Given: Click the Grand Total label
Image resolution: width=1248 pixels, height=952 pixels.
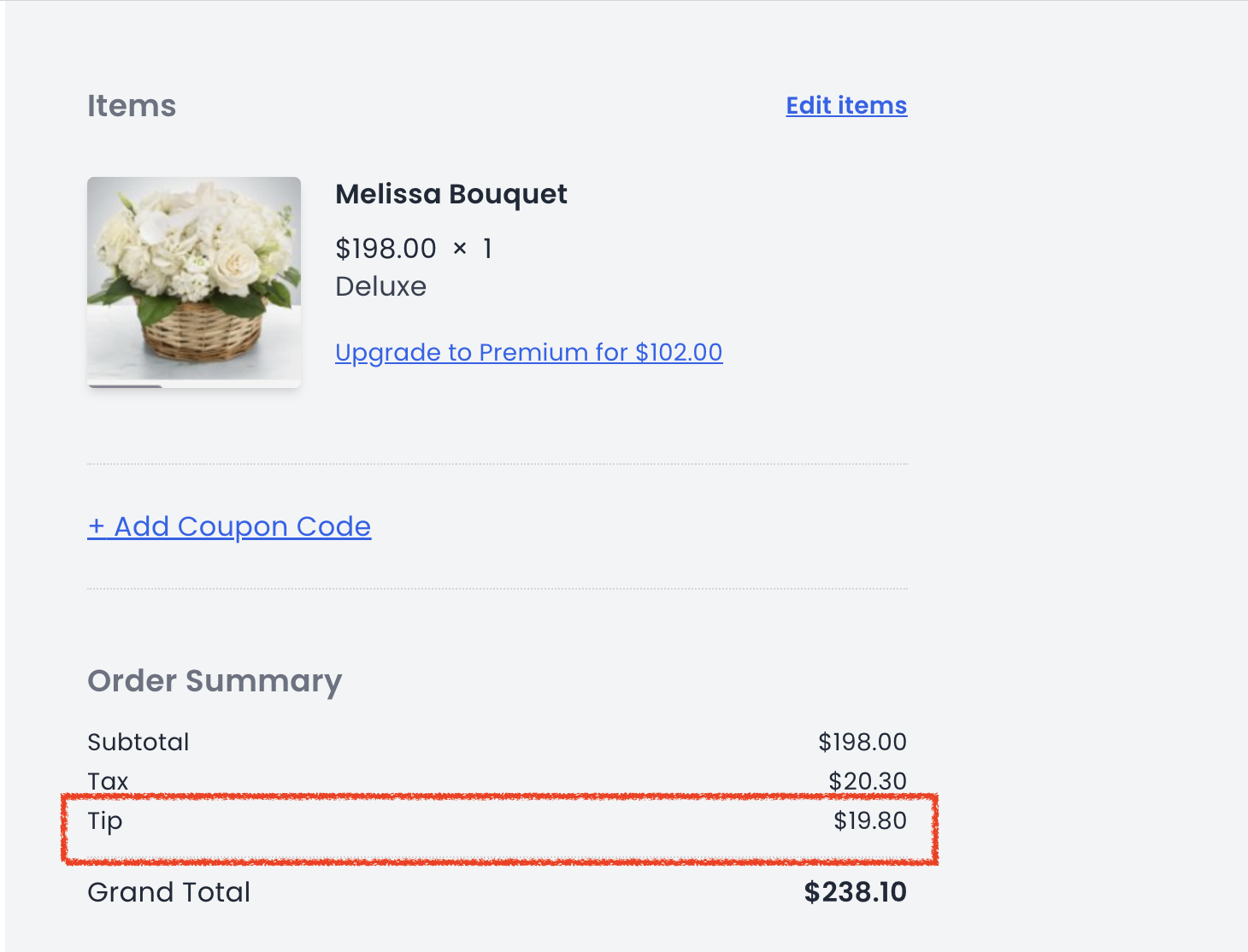Looking at the screenshot, I should [169, 892].
